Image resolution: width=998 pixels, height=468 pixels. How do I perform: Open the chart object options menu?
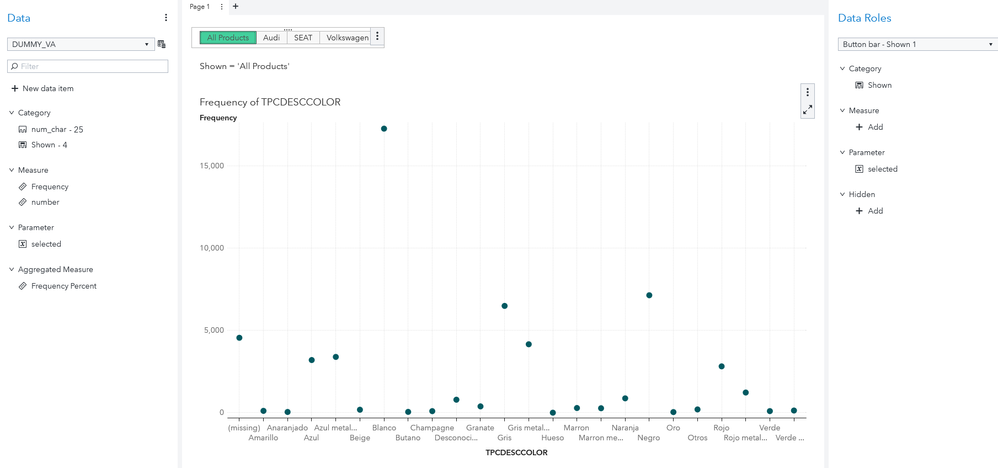[808, 92]
